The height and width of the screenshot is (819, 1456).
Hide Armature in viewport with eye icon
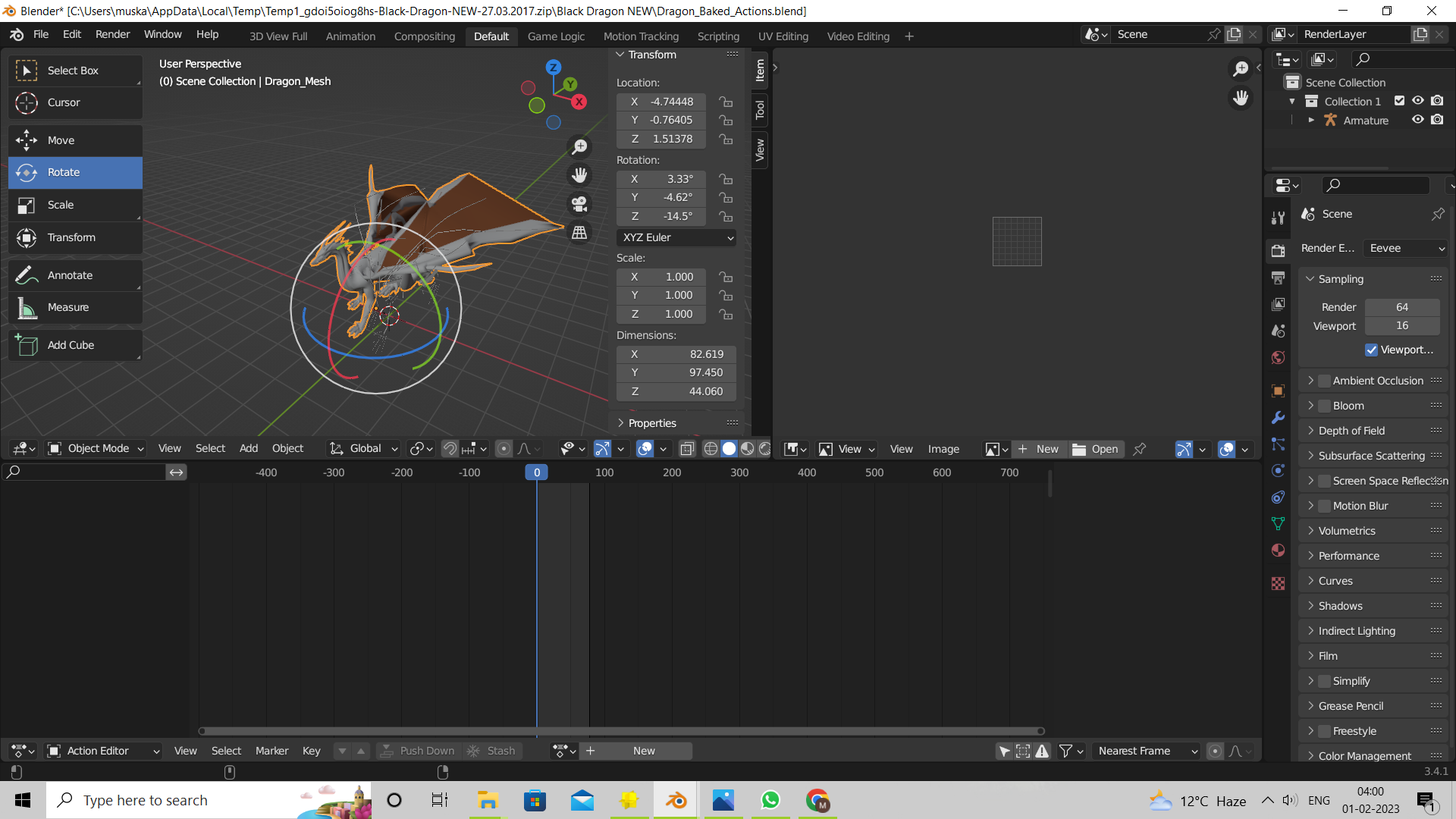(1417, 120)
